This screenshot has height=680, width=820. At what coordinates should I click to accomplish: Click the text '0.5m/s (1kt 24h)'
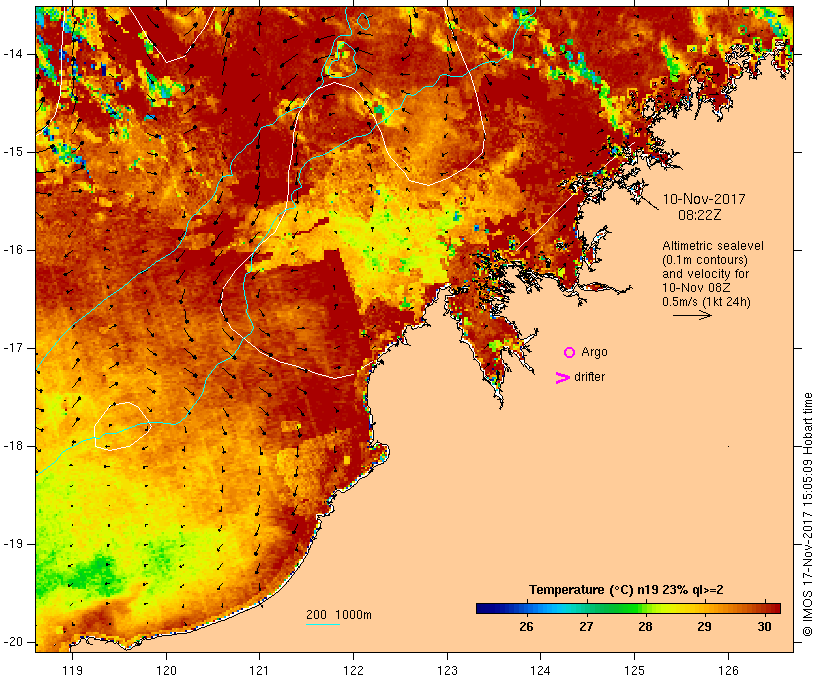point(706,302)
